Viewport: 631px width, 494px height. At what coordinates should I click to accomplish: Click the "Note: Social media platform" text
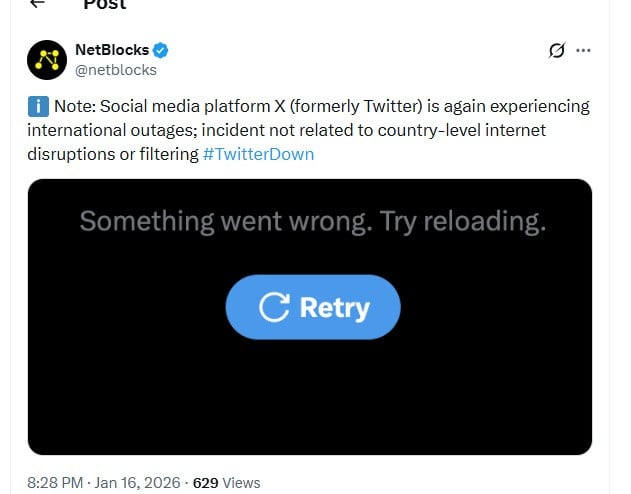pos(170,106)
